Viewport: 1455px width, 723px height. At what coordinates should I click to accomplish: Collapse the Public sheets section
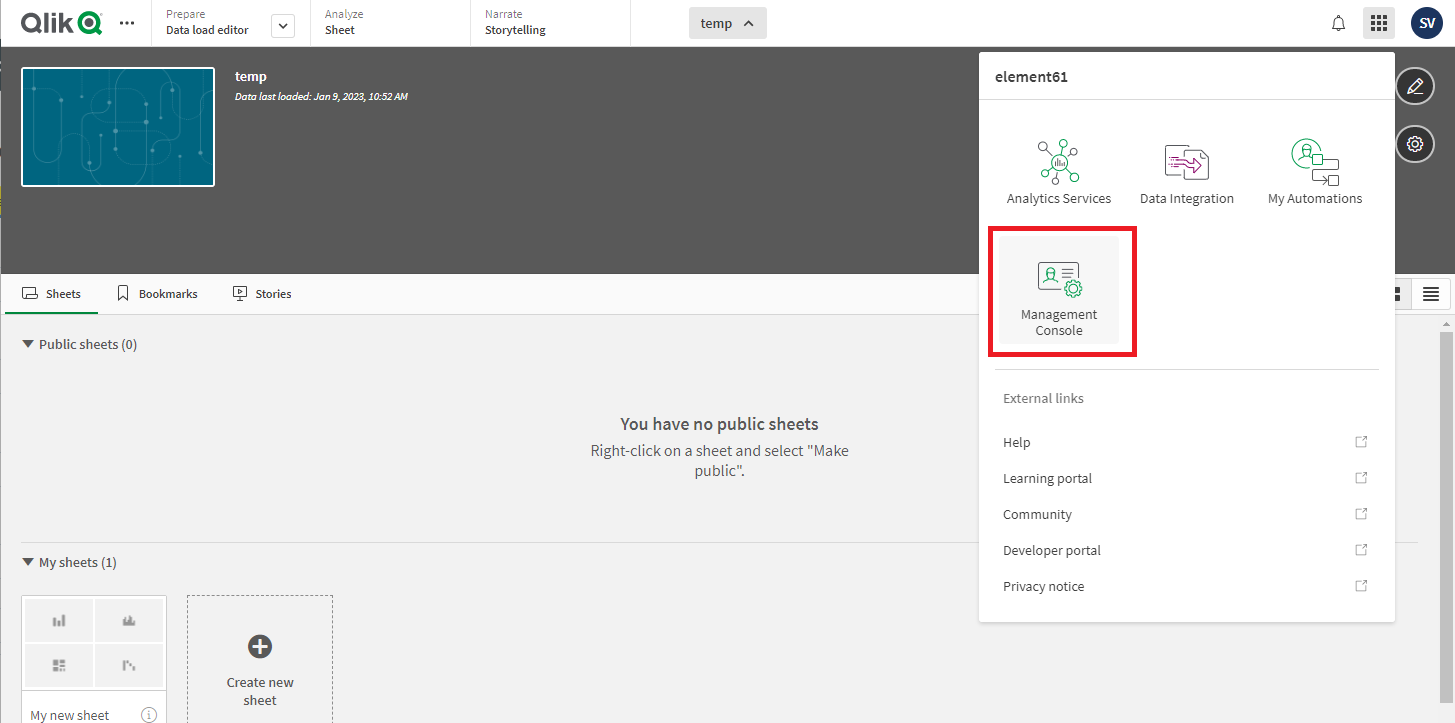pyautogui.click(x=28, y=343)
